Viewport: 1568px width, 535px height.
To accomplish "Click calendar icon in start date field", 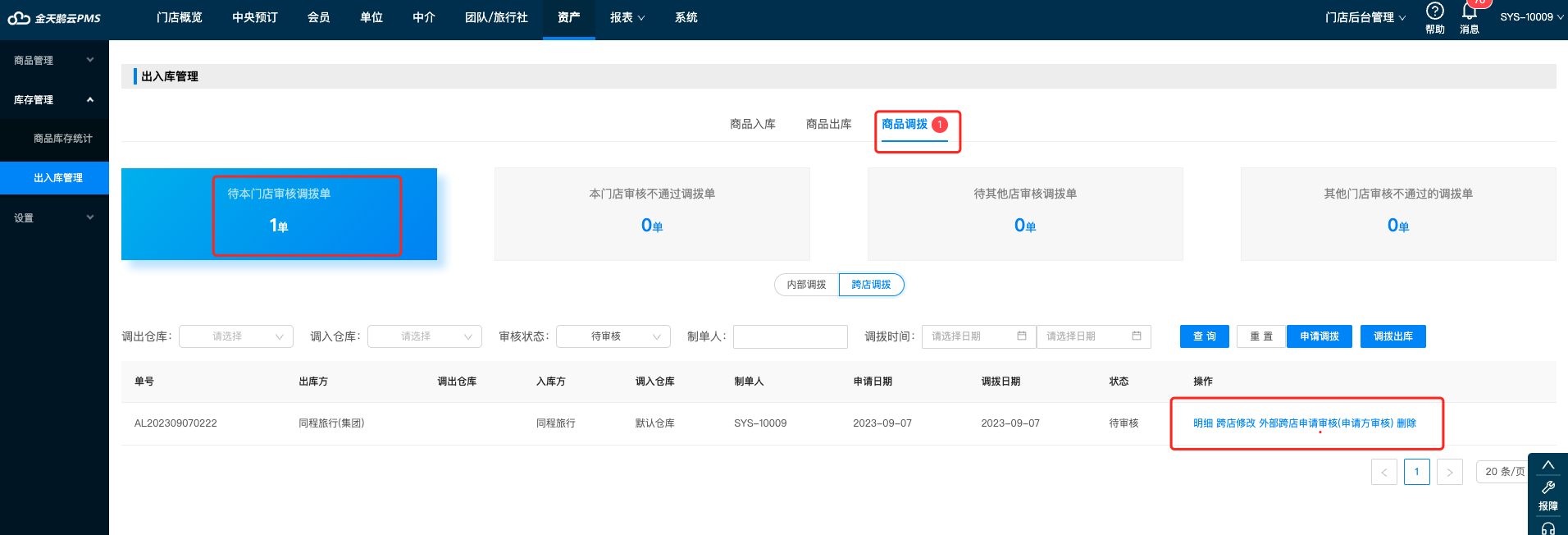I will [1022, 336].
